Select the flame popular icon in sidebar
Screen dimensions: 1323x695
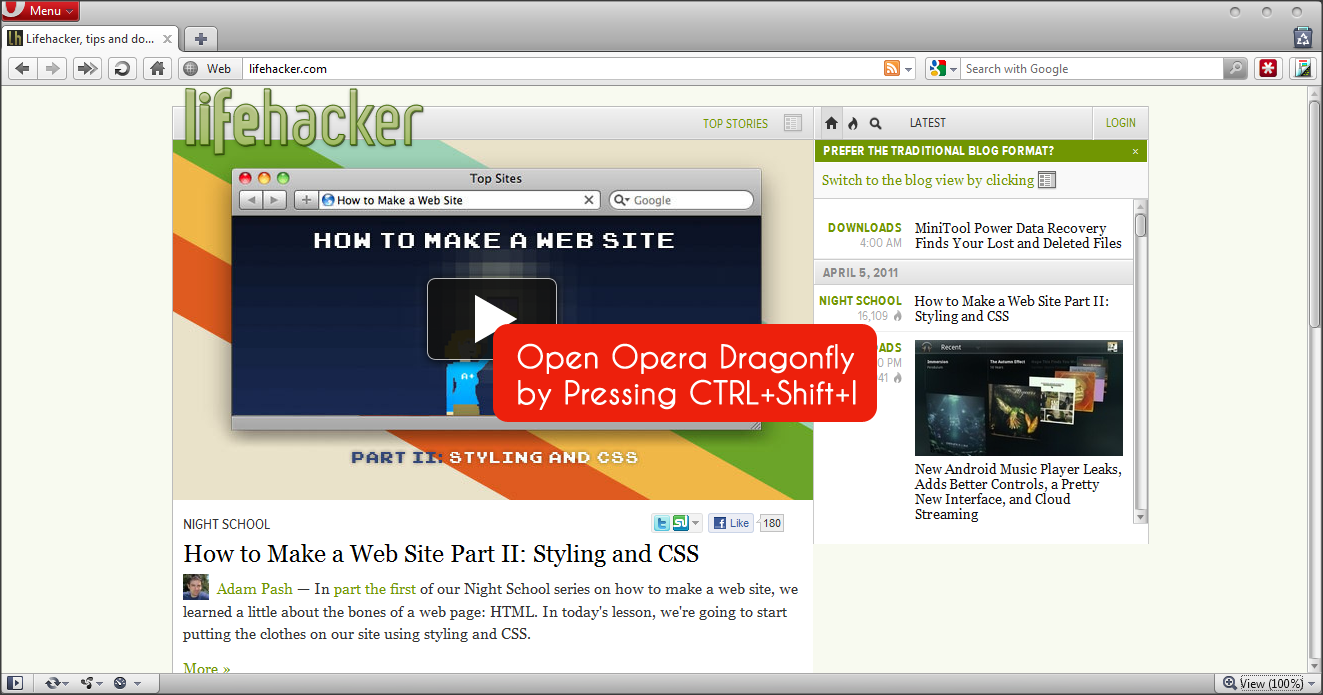click(853, 123)
